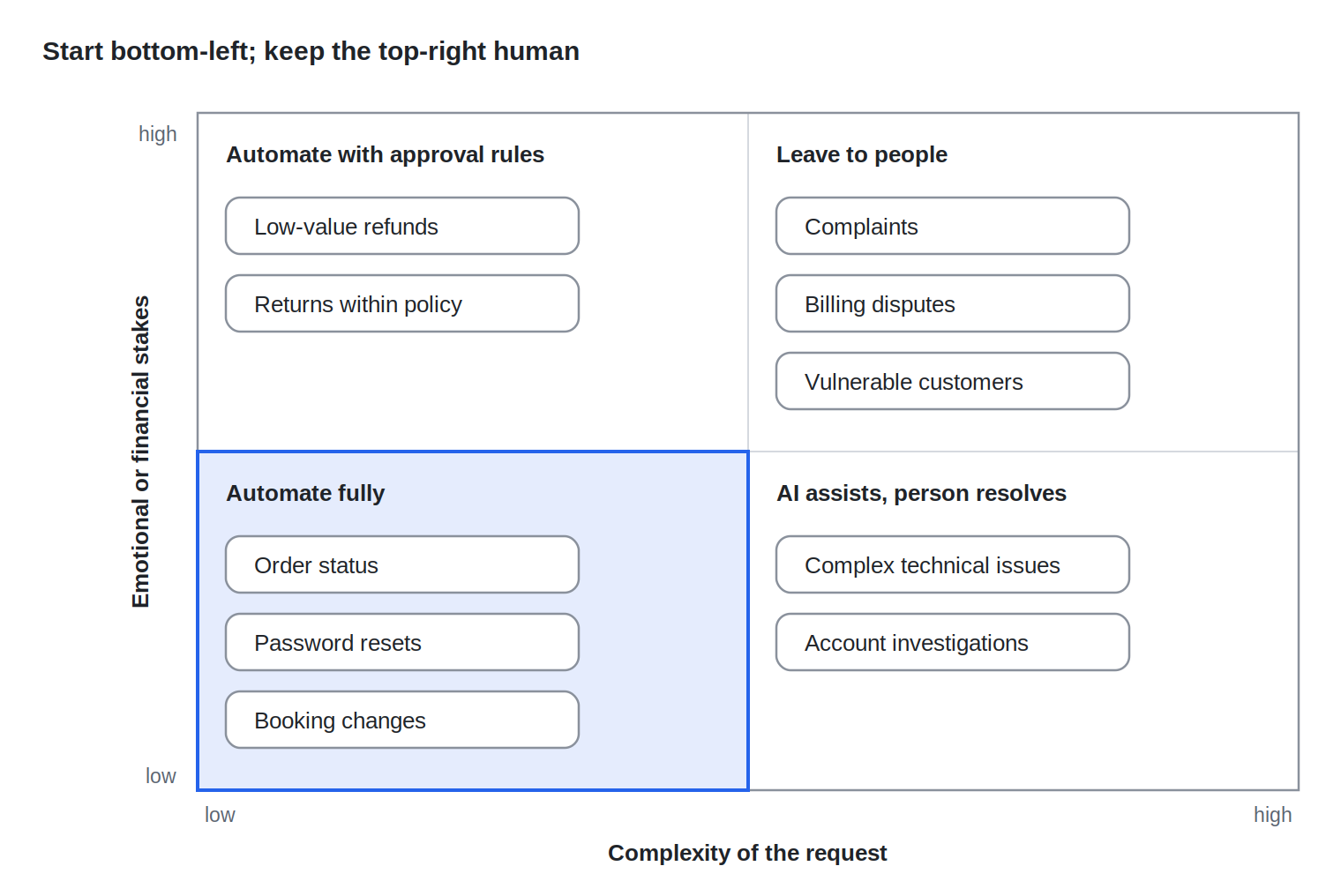Click the 'high' label on the vertical axis
Image resolution: width=1341 pixels, height=896 pixels.
(x=158, y=134)
